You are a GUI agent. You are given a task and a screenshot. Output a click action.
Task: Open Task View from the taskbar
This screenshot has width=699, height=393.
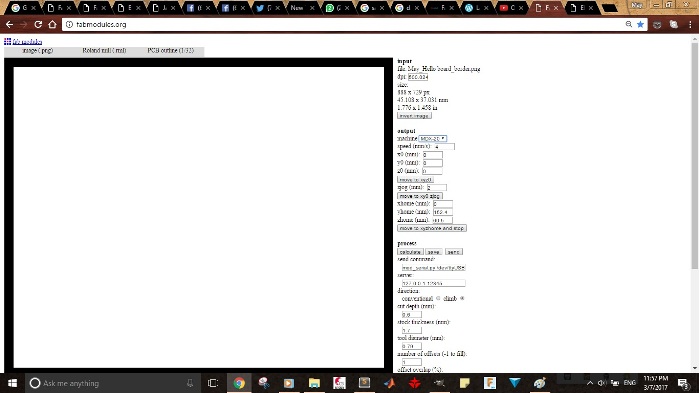point(213,383)
